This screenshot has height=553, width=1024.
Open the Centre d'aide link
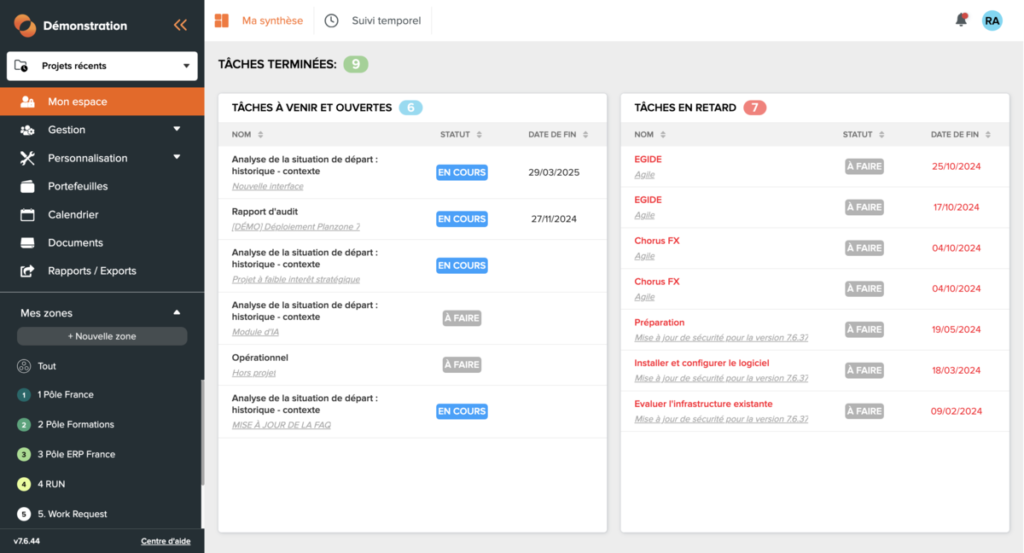(x=166, y=542)
